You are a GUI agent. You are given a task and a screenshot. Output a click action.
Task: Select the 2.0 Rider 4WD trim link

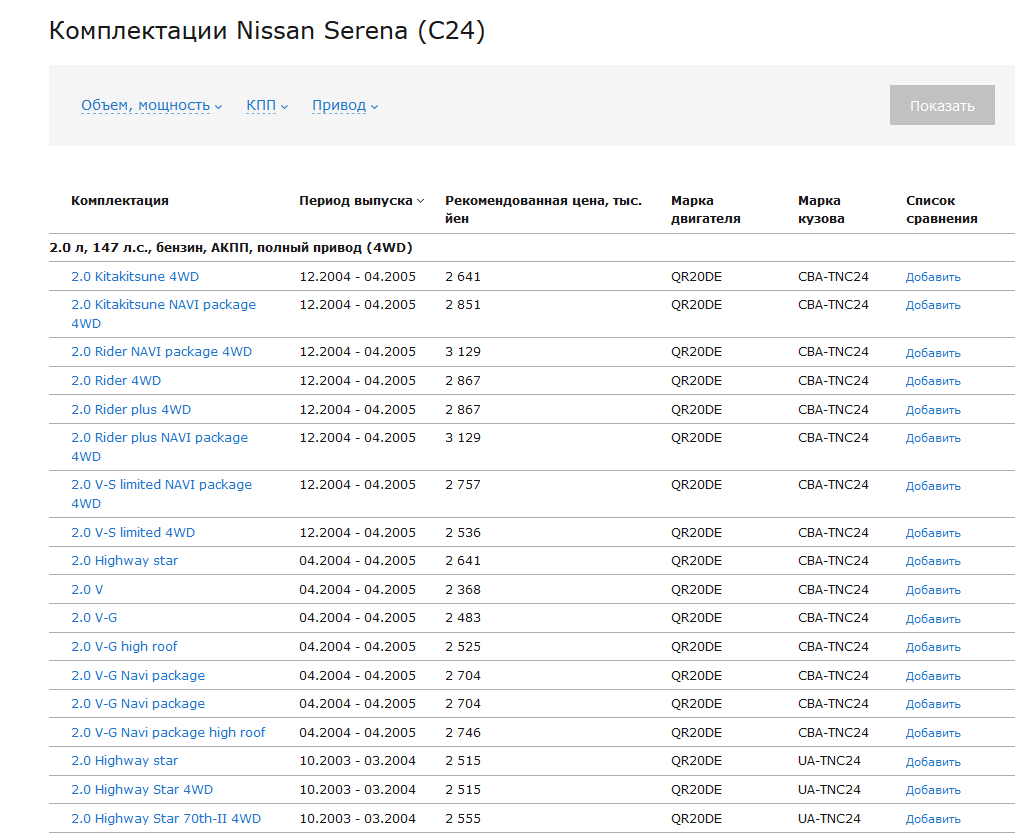tap(116, 380)
